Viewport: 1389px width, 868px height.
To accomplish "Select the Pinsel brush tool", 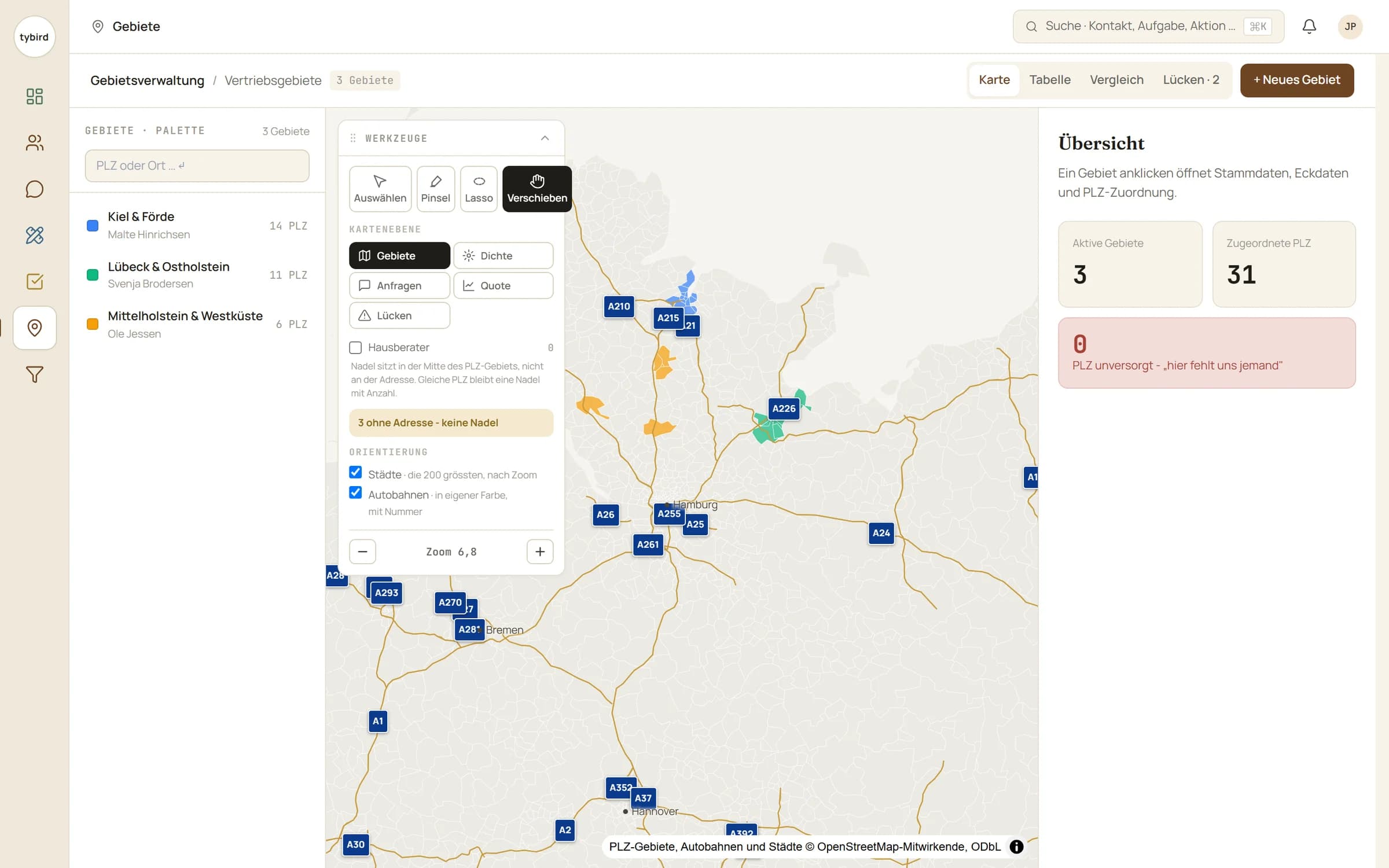I will (435, 189).
